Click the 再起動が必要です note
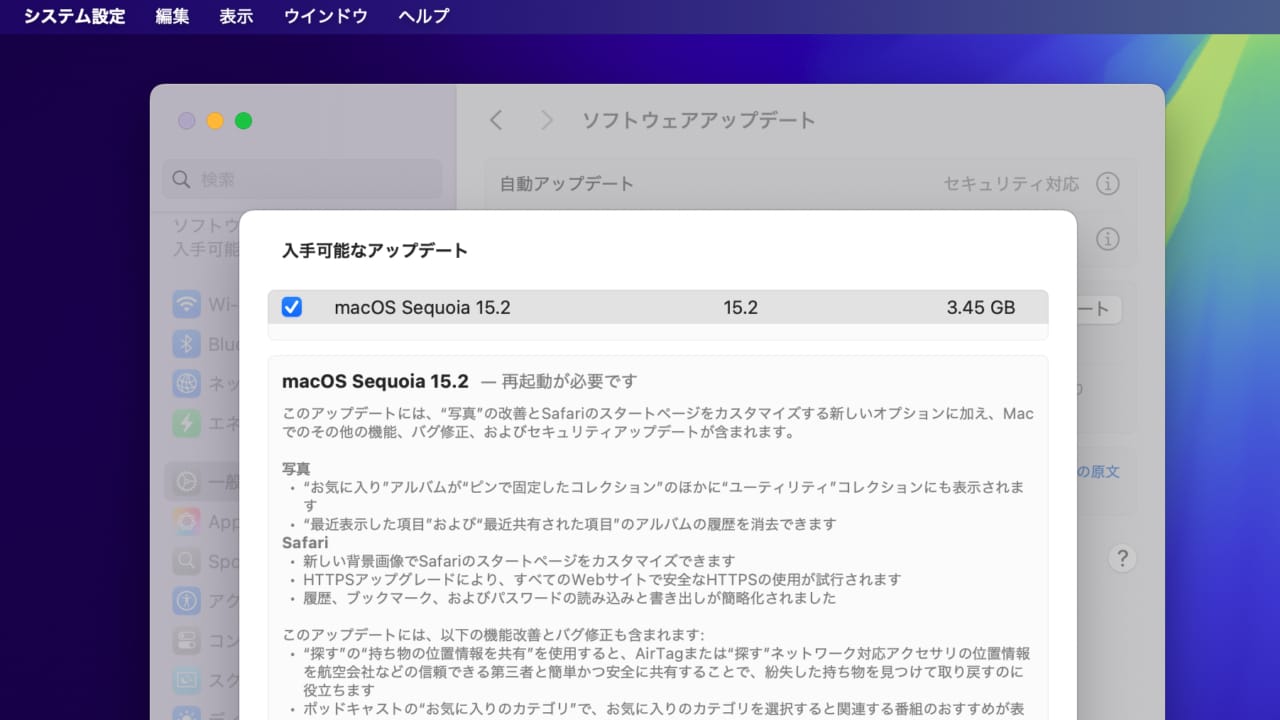The image size is (1280, 720). click(569, 381)
